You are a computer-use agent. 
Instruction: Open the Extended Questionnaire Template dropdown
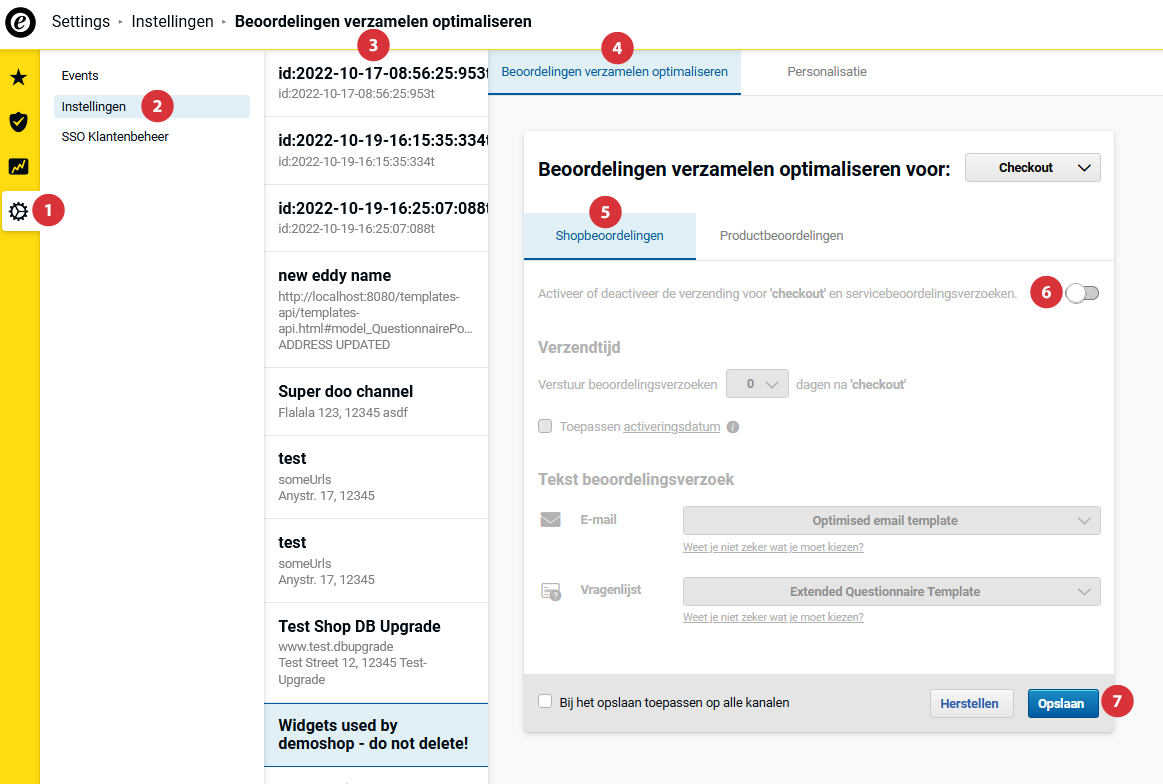point(892,592)
